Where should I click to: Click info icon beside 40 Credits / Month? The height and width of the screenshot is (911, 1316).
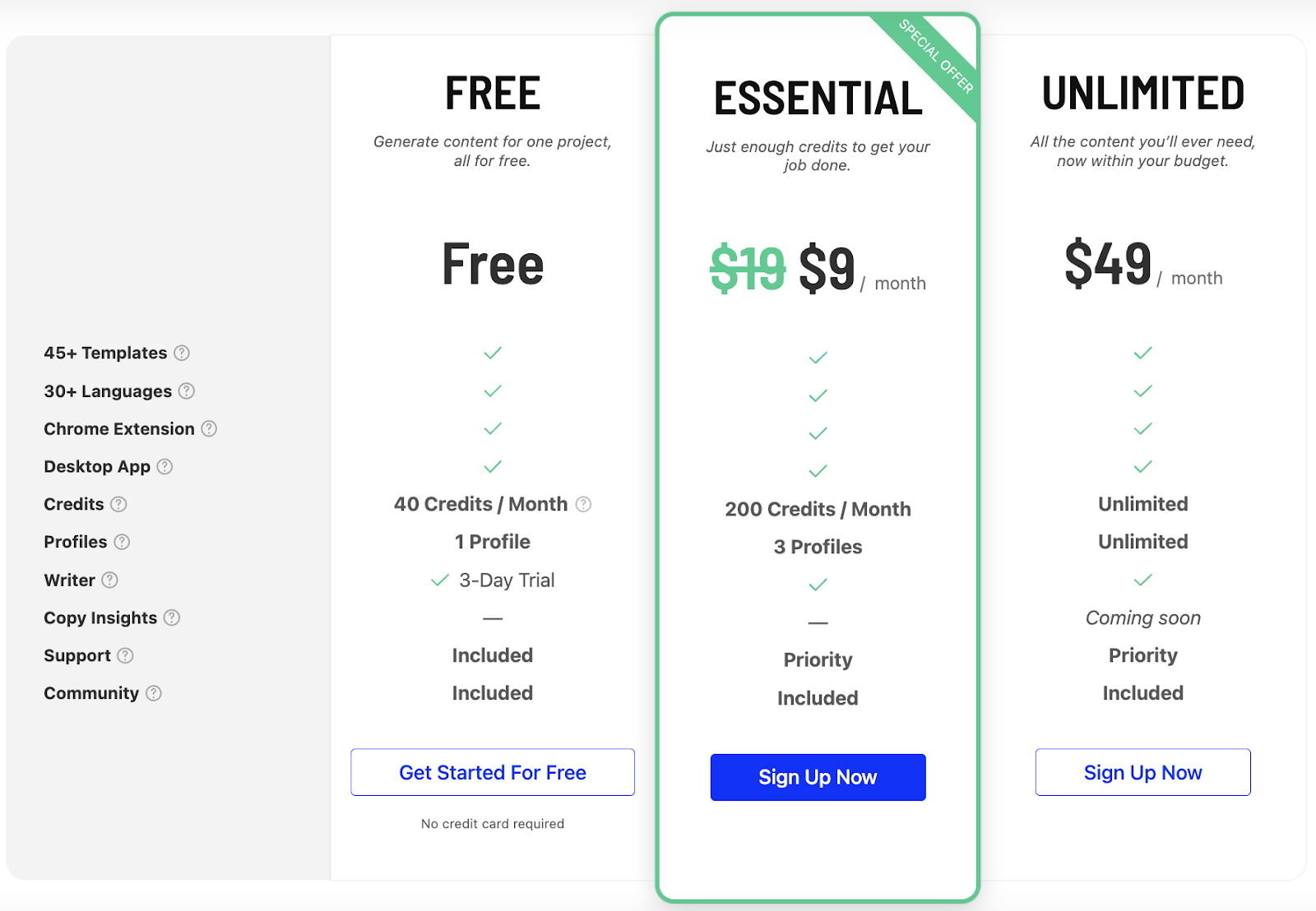(x=583, y=504)
